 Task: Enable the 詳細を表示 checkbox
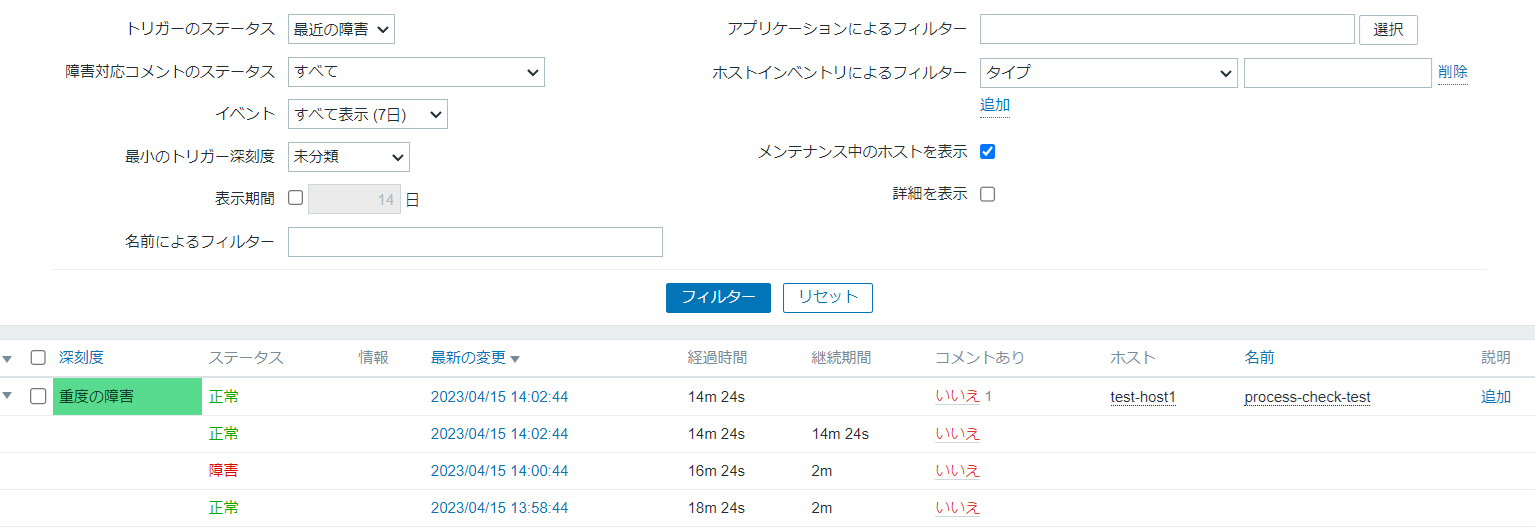coord(987,194)
